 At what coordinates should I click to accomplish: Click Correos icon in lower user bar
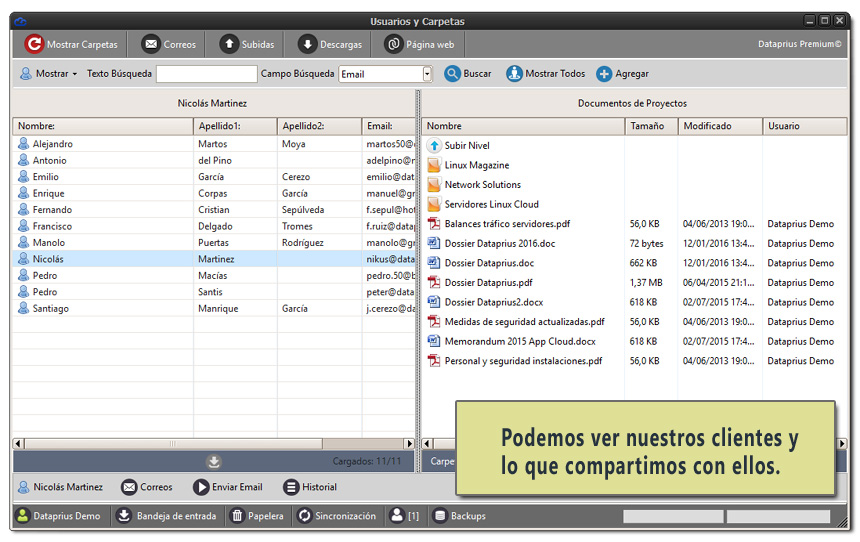point(129,487)
